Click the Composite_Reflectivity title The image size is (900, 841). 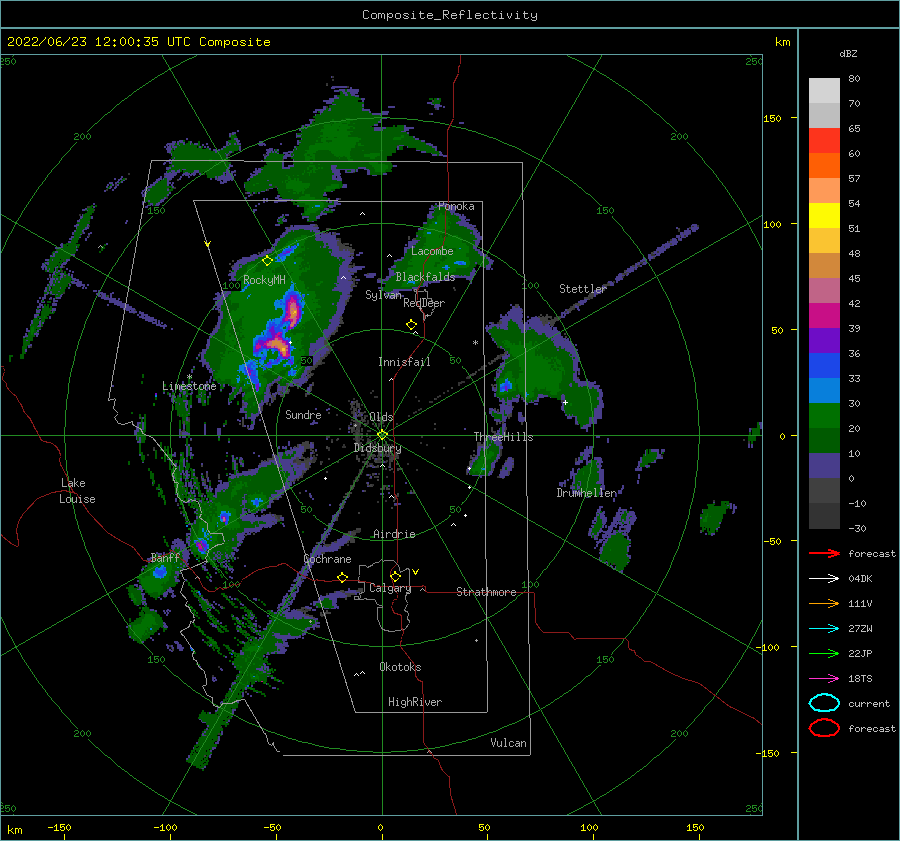tap(449, 15)
